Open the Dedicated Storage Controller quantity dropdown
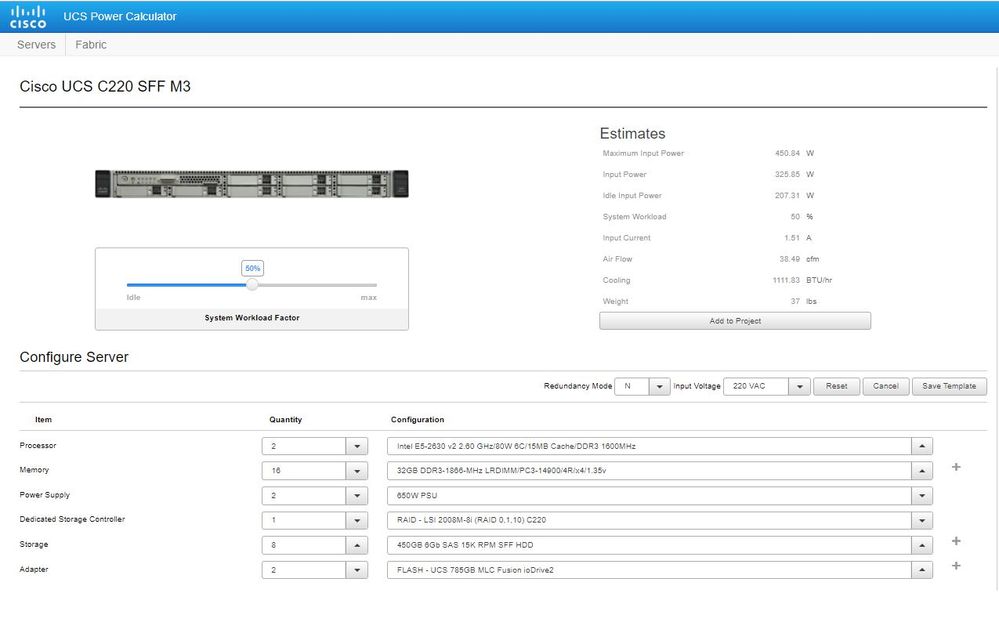 click(x=357, y=521)
